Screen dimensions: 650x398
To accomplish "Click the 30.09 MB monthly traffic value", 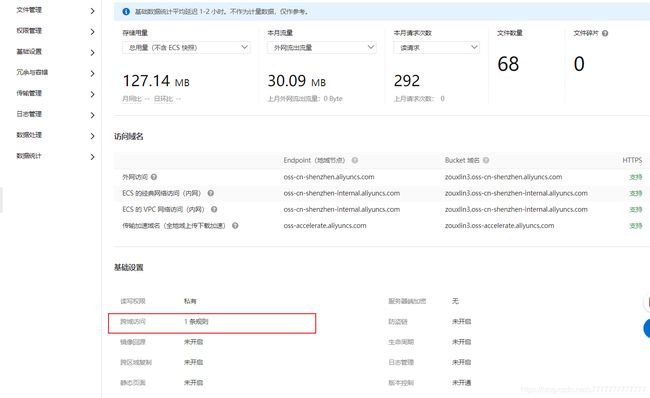I will [296, 80].
